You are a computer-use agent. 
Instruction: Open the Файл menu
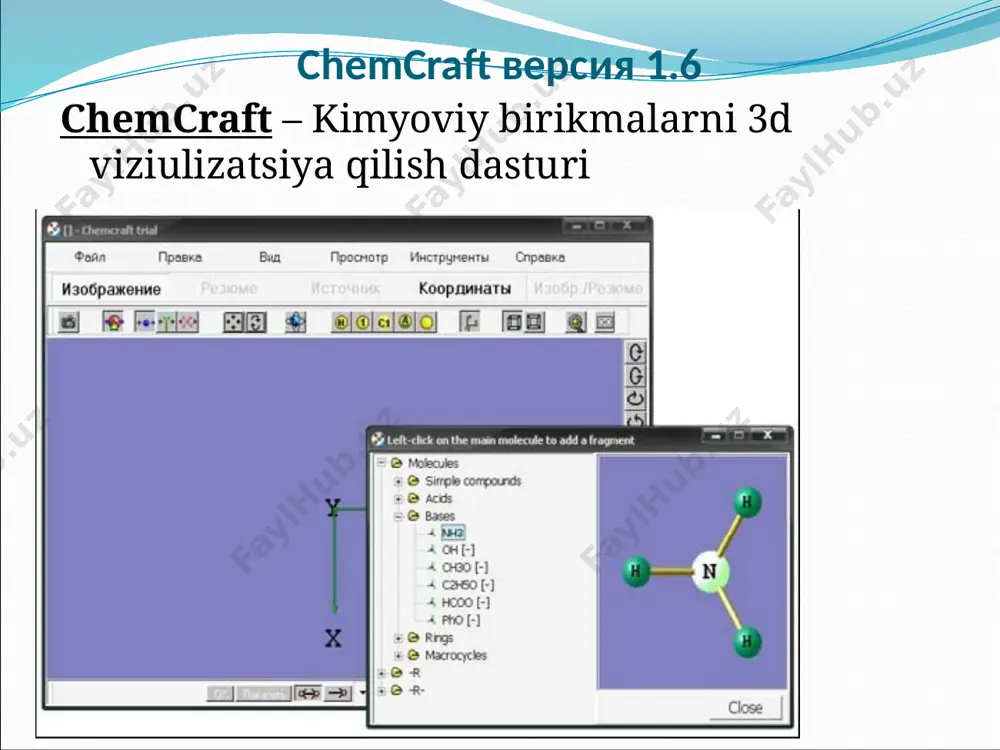[x=90, y=257]
